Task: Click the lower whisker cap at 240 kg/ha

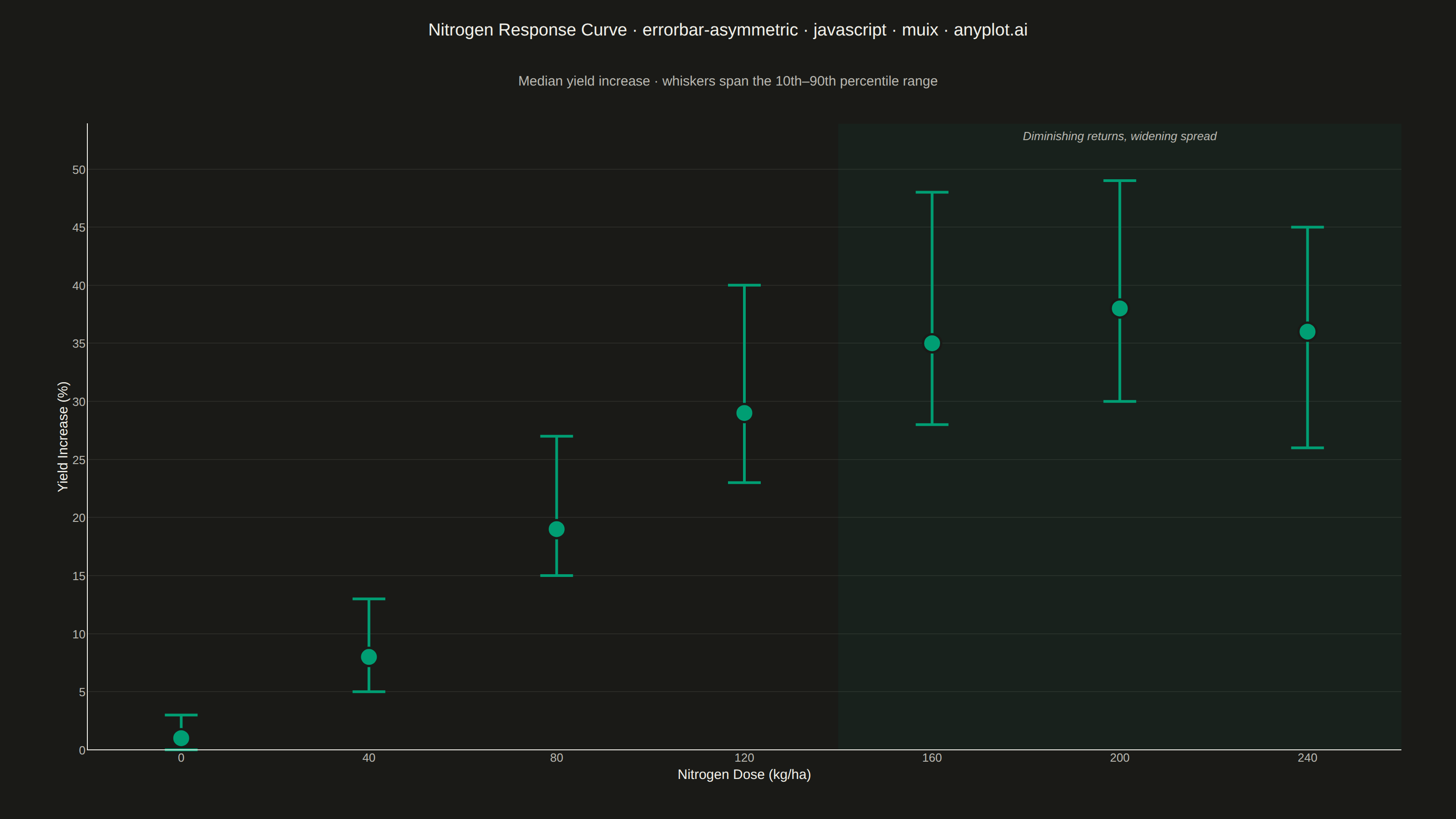Action: (1307, 448)
